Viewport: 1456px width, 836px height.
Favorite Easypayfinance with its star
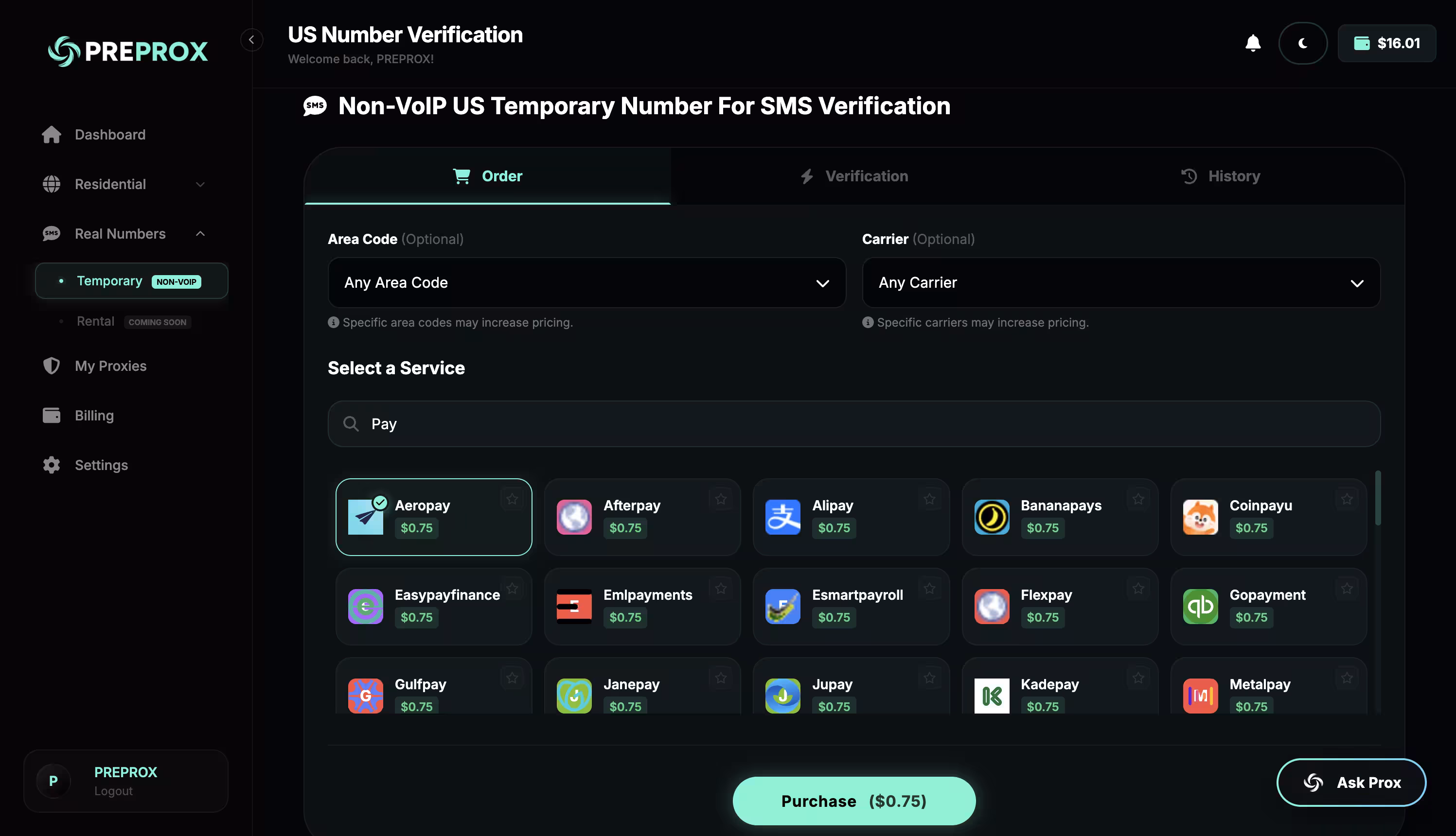tap(512, 589)
